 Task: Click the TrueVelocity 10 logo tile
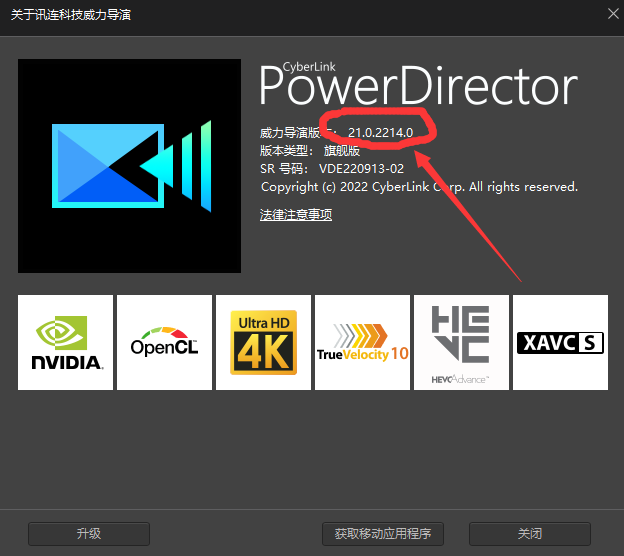[363, 342]
